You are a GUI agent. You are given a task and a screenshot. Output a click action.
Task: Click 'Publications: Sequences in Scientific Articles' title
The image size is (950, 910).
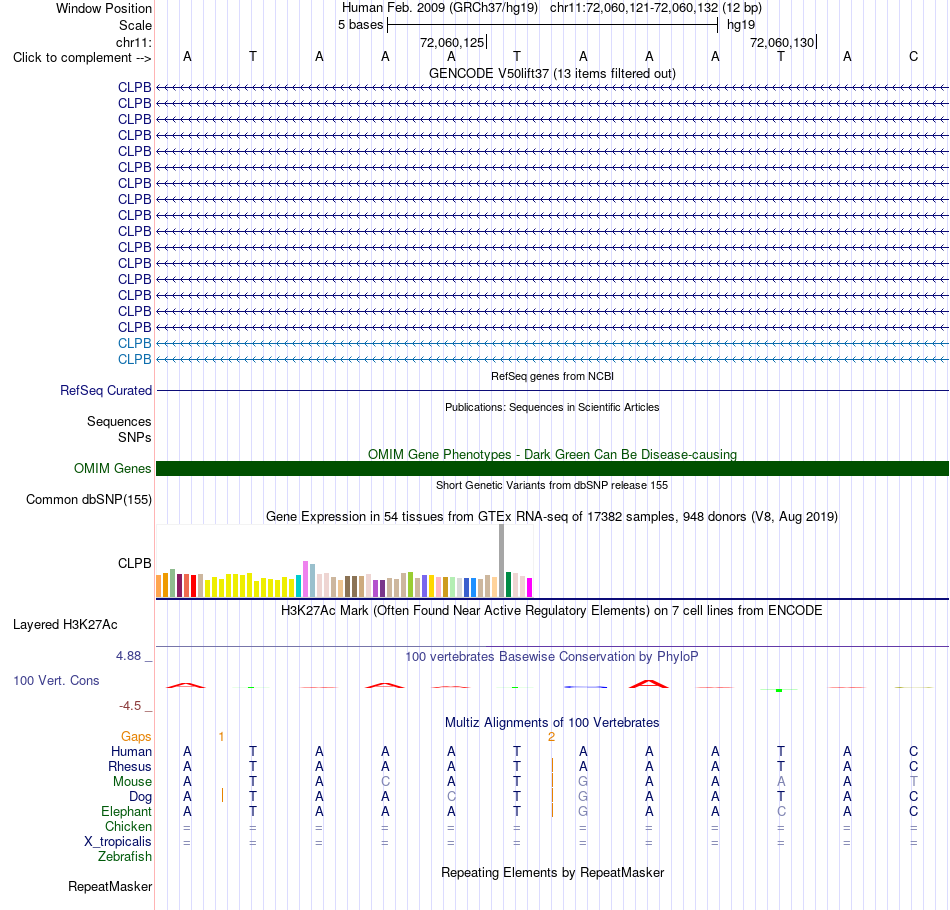552,407
